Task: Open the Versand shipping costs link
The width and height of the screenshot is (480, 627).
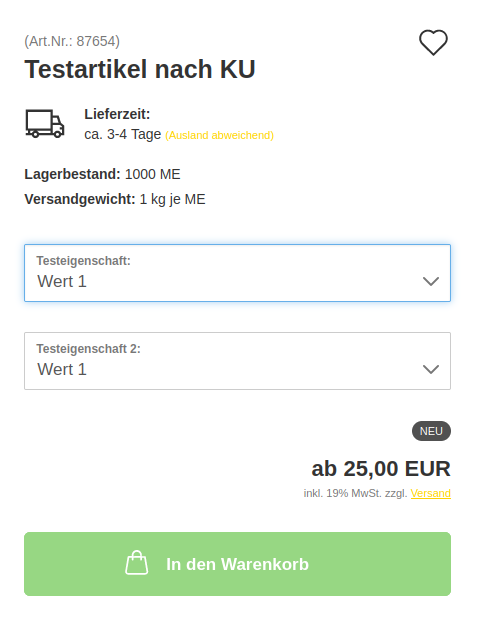Action: [430, 493]
